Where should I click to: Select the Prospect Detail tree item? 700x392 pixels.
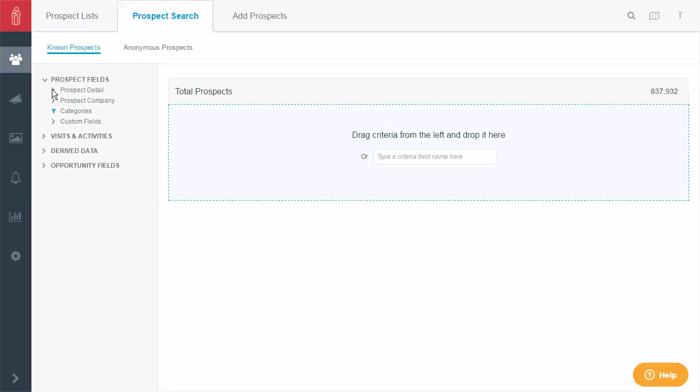click(82, 90)
